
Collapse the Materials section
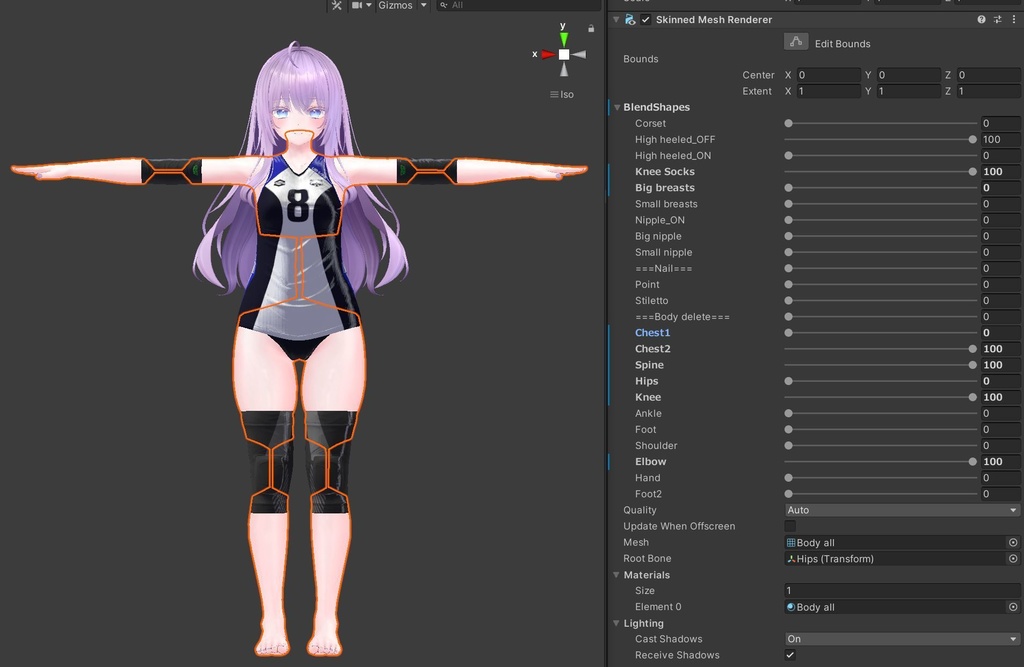[x=616, y=575]
